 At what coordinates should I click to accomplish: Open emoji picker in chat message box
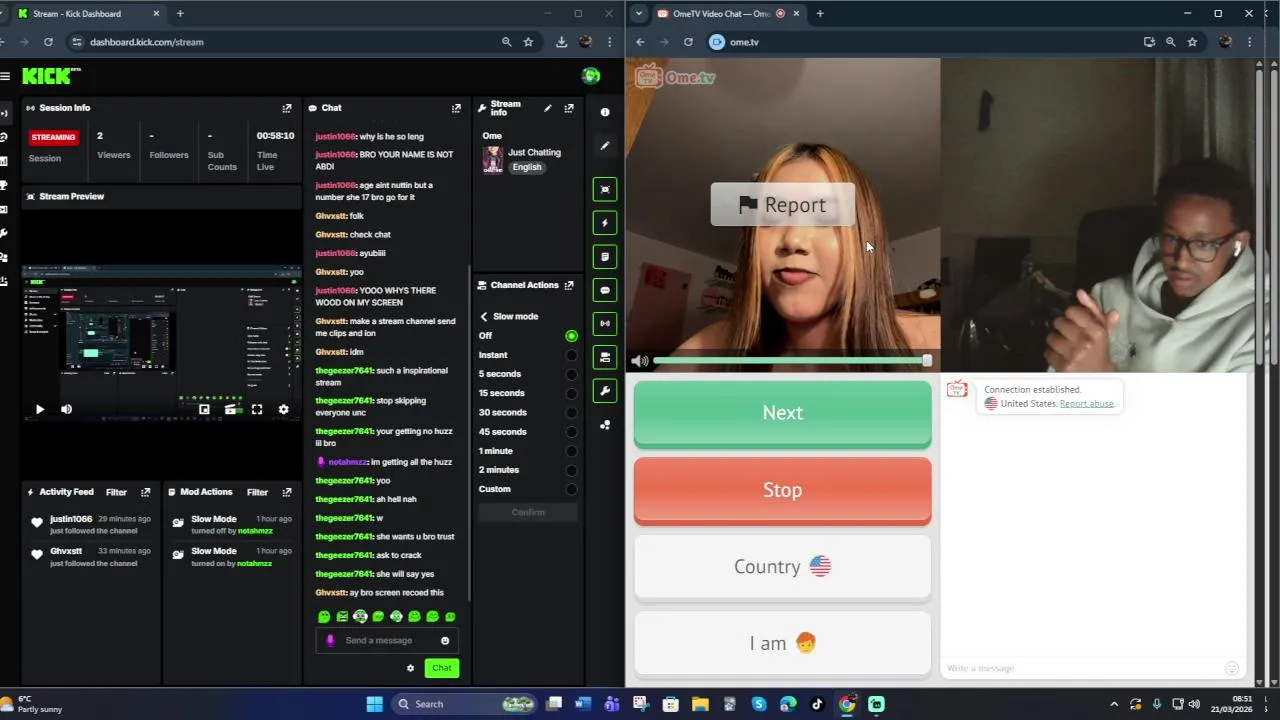click(x=445, y=641)
